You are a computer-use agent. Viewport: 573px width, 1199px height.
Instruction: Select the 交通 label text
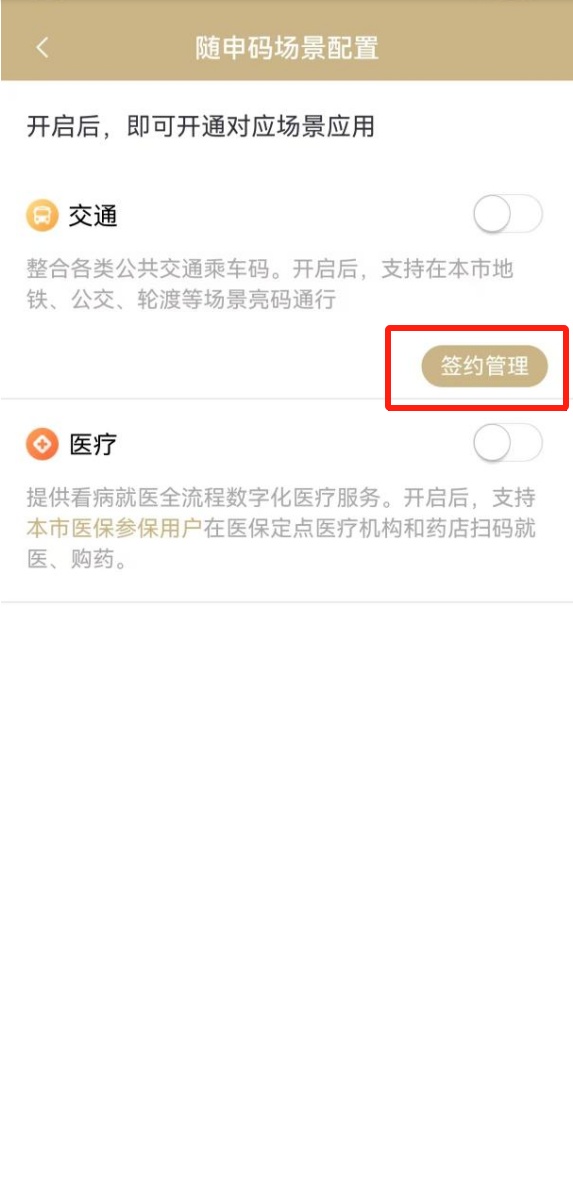pyautogui.click(x=93, y=216)
